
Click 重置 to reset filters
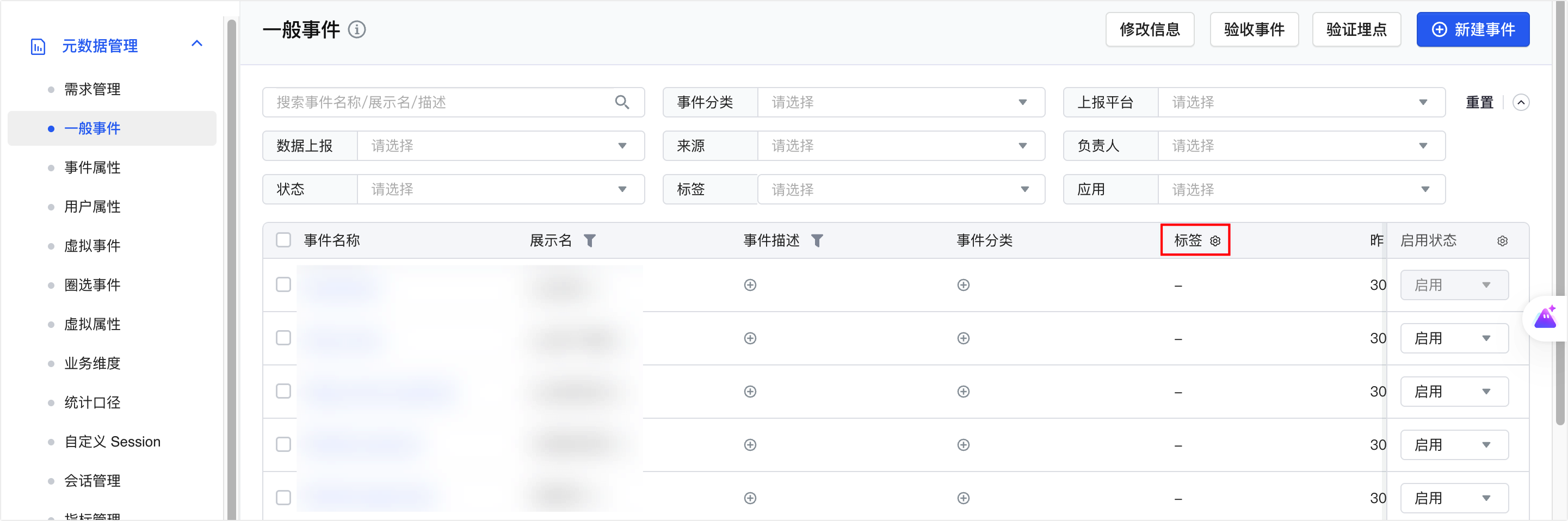tap(1479, 102)
